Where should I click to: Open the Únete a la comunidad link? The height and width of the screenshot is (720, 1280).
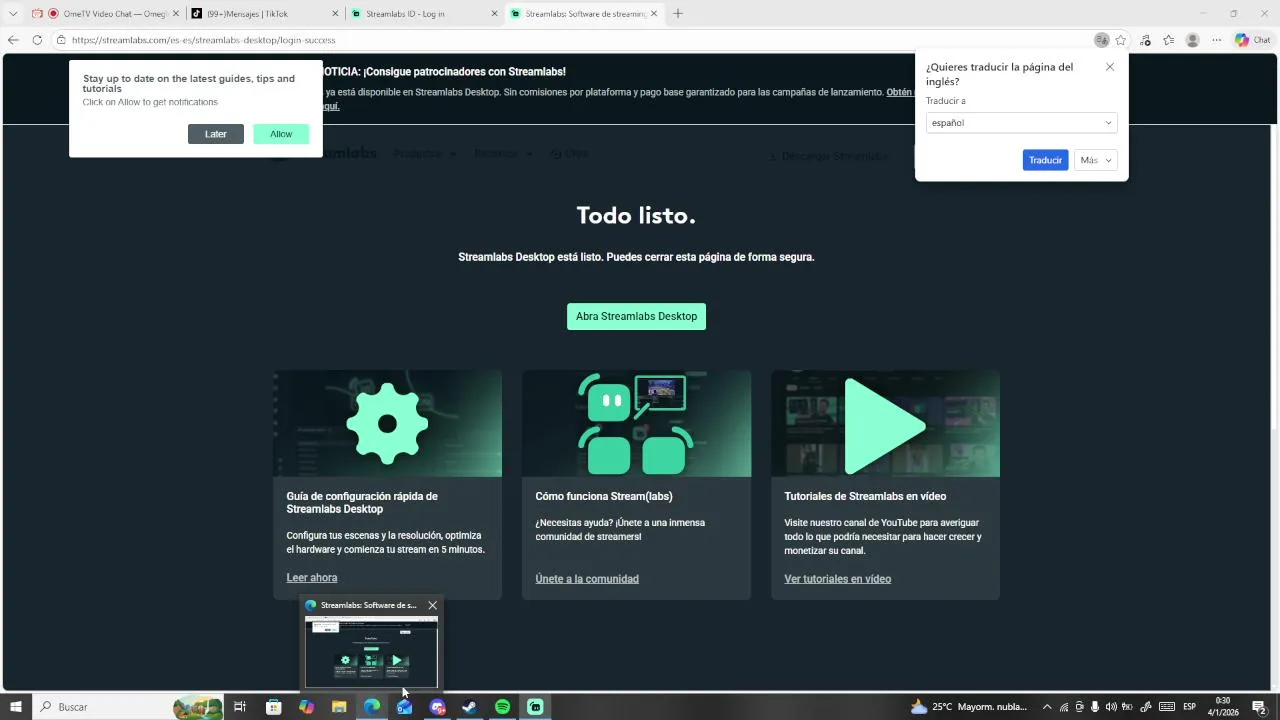(x=587, y=579)
